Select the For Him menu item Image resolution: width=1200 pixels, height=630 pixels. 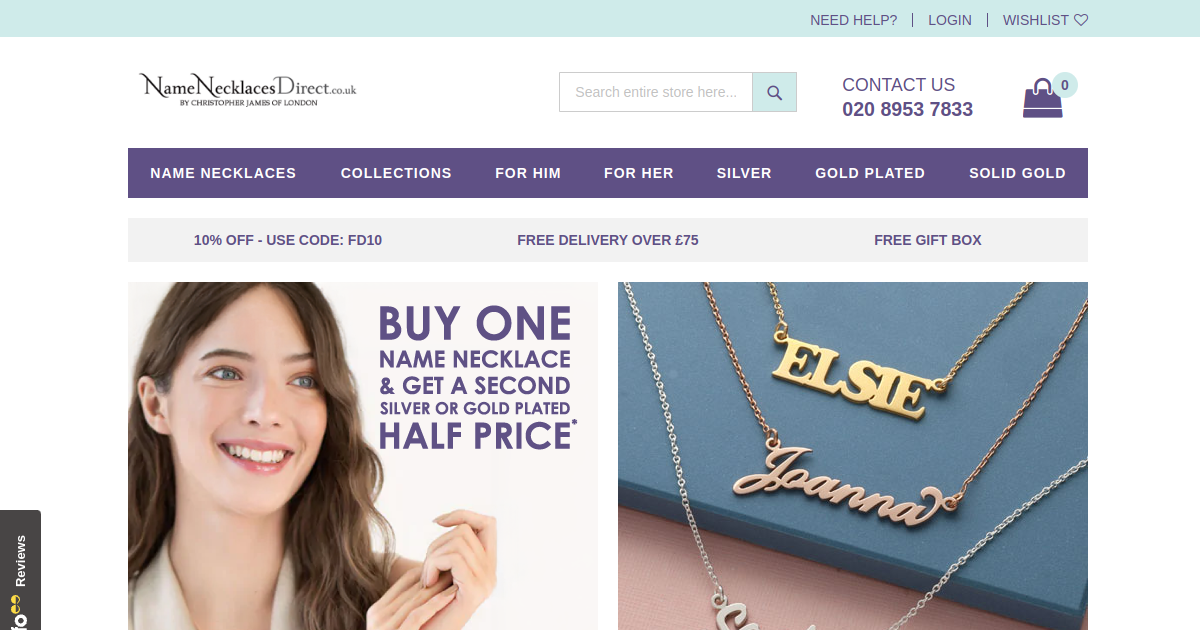528,173
